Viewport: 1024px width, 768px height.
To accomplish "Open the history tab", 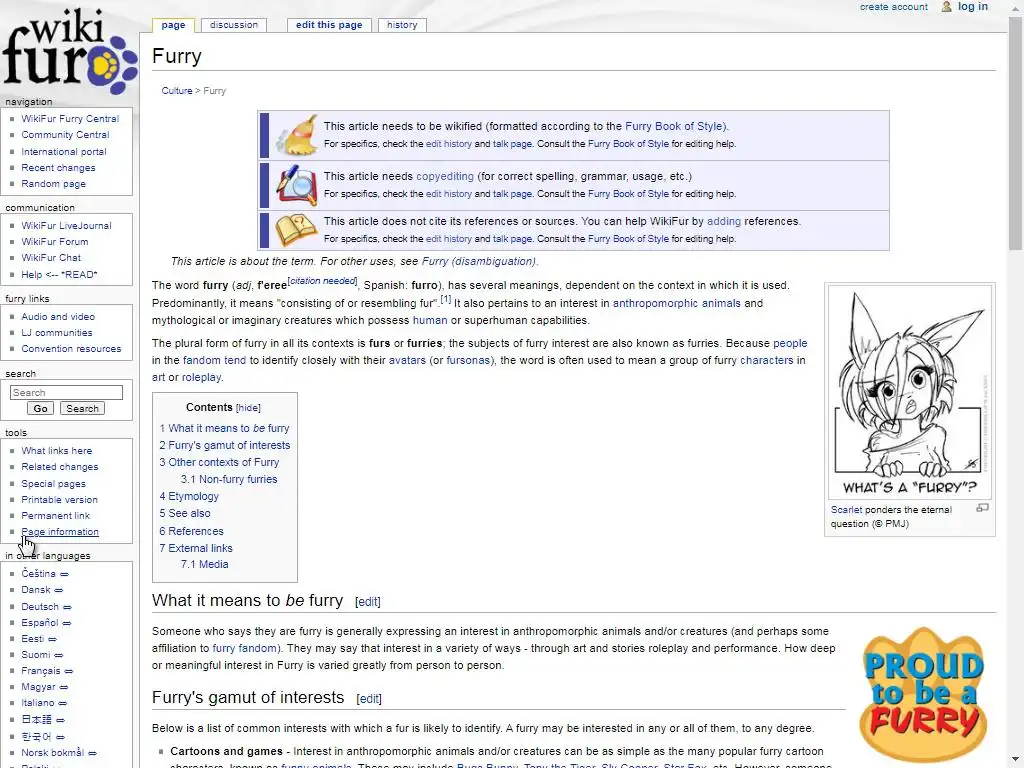I will coord(402,25).
